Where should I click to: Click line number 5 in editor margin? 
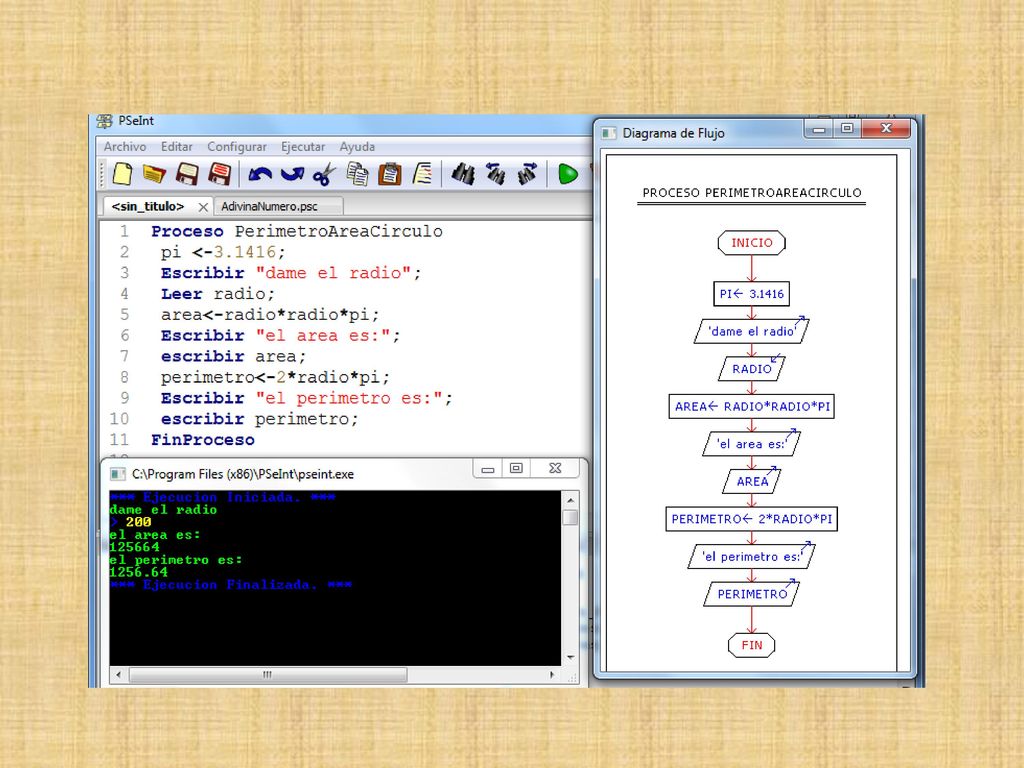[124, 315]
